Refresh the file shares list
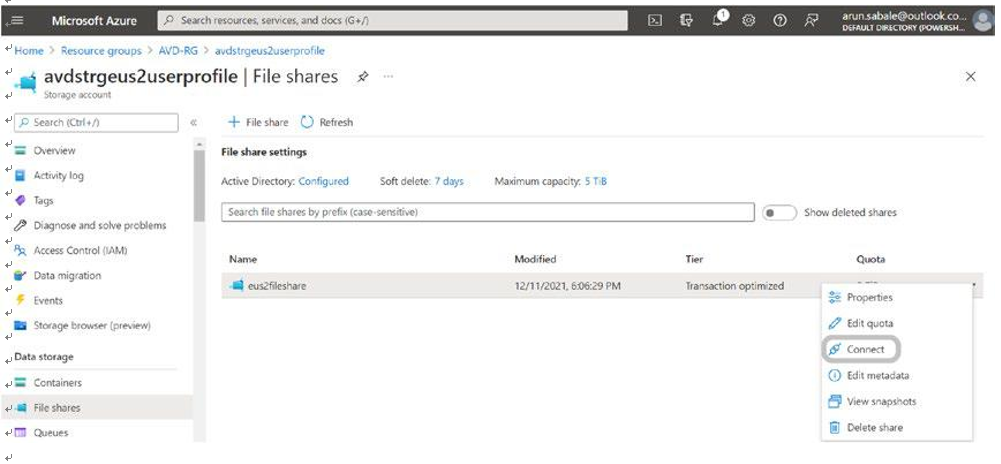The image size is (1001, 464). pos(327,123)
